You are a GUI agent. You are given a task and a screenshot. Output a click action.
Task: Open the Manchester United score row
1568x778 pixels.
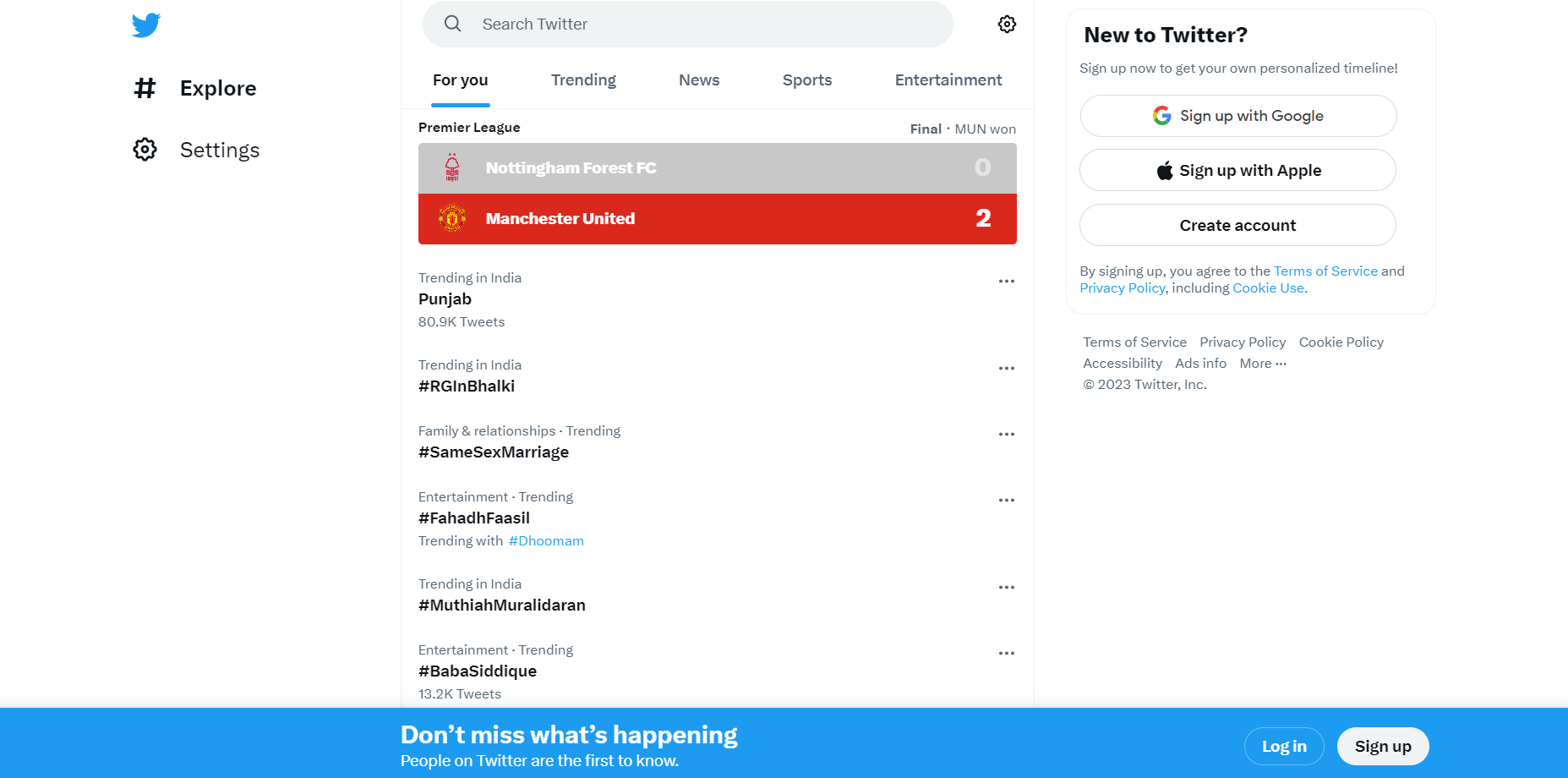(x=718, y=219)
